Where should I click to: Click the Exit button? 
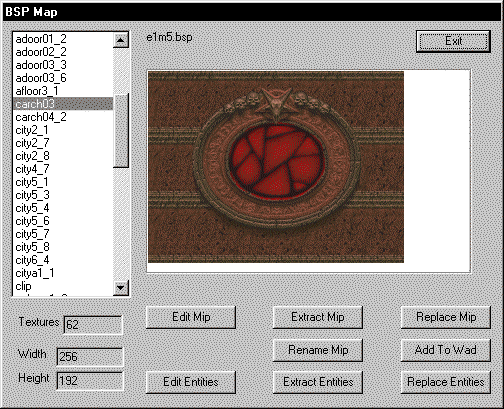453,41
